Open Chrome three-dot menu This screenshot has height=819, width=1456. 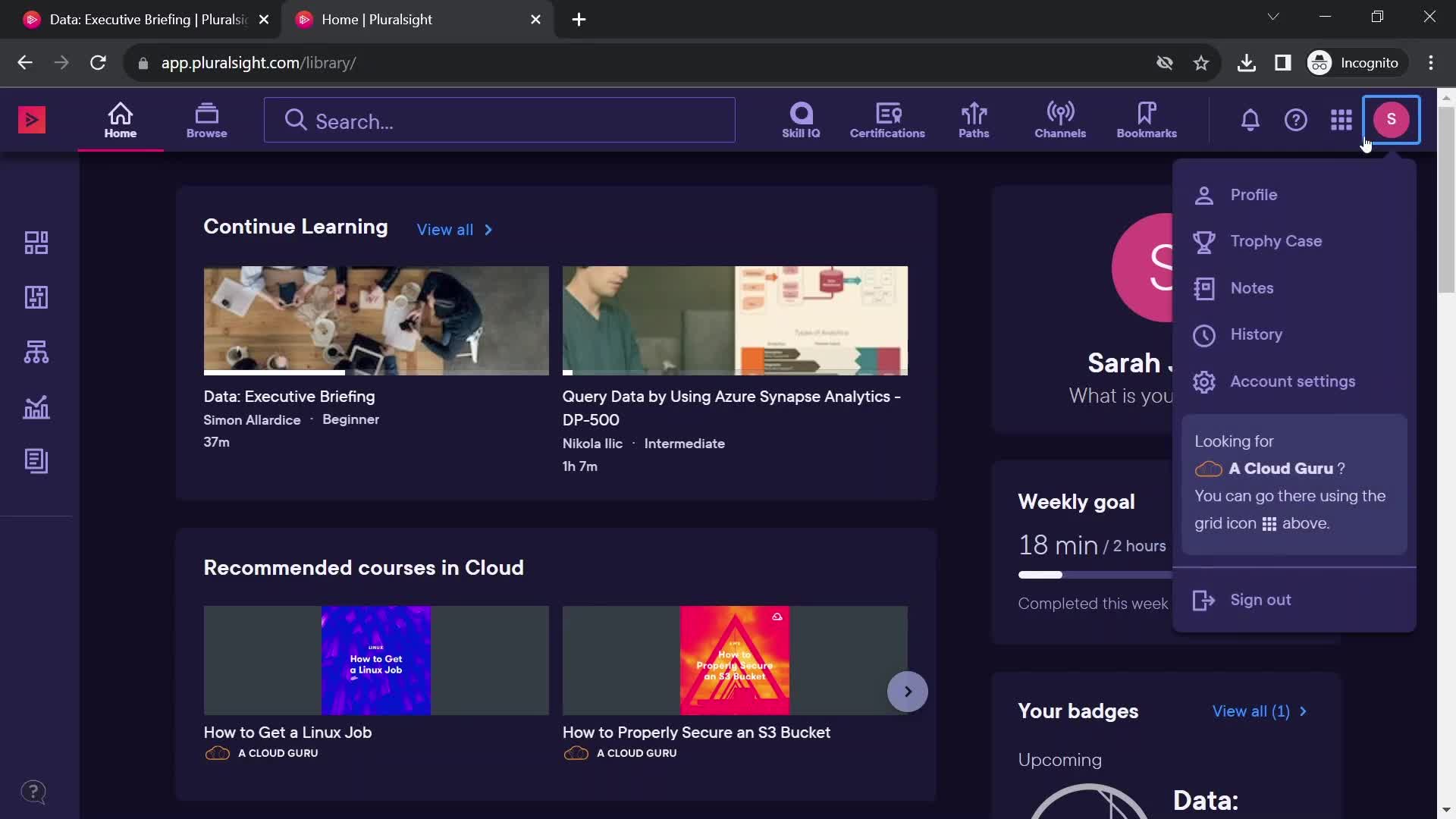coord(1431,63)
